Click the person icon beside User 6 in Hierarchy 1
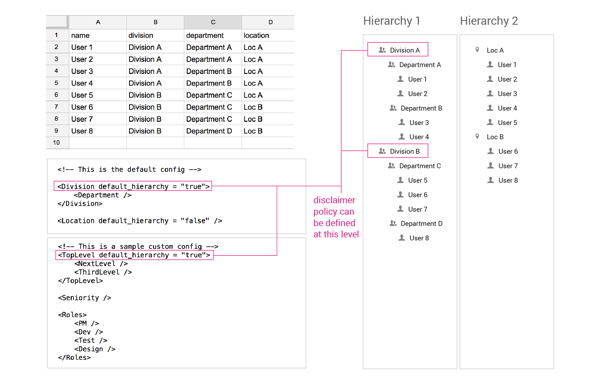600x384 pixels. (400, 194)
